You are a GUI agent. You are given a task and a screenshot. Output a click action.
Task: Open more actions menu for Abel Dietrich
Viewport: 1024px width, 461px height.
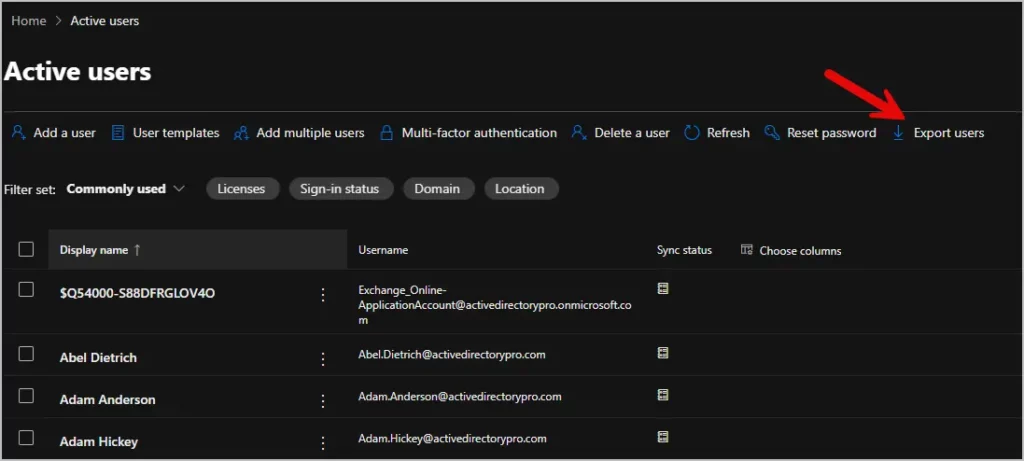coord(323,359)
